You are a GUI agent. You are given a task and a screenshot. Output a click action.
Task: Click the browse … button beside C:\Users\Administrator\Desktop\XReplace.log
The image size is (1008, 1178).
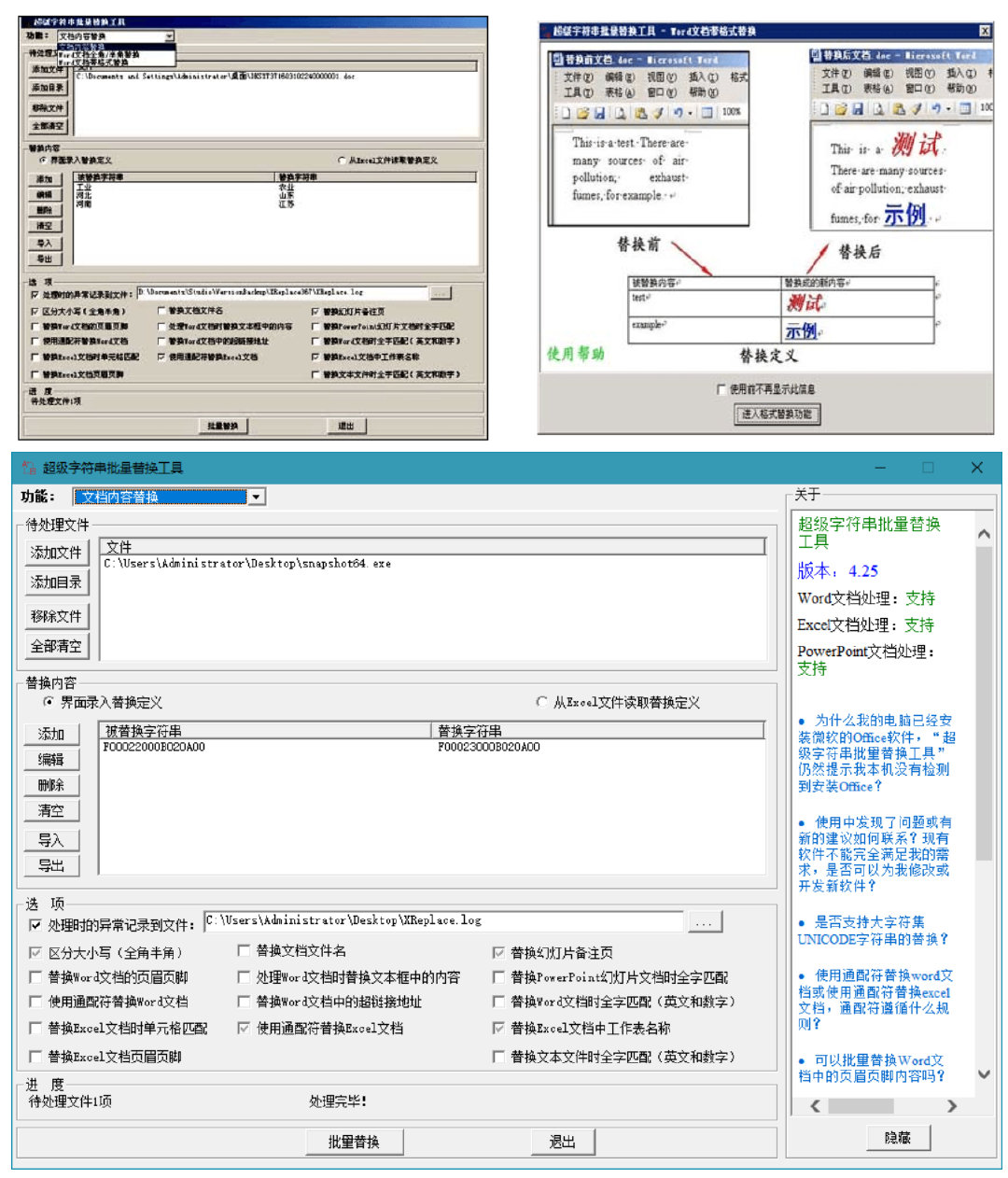coord(704,922)
